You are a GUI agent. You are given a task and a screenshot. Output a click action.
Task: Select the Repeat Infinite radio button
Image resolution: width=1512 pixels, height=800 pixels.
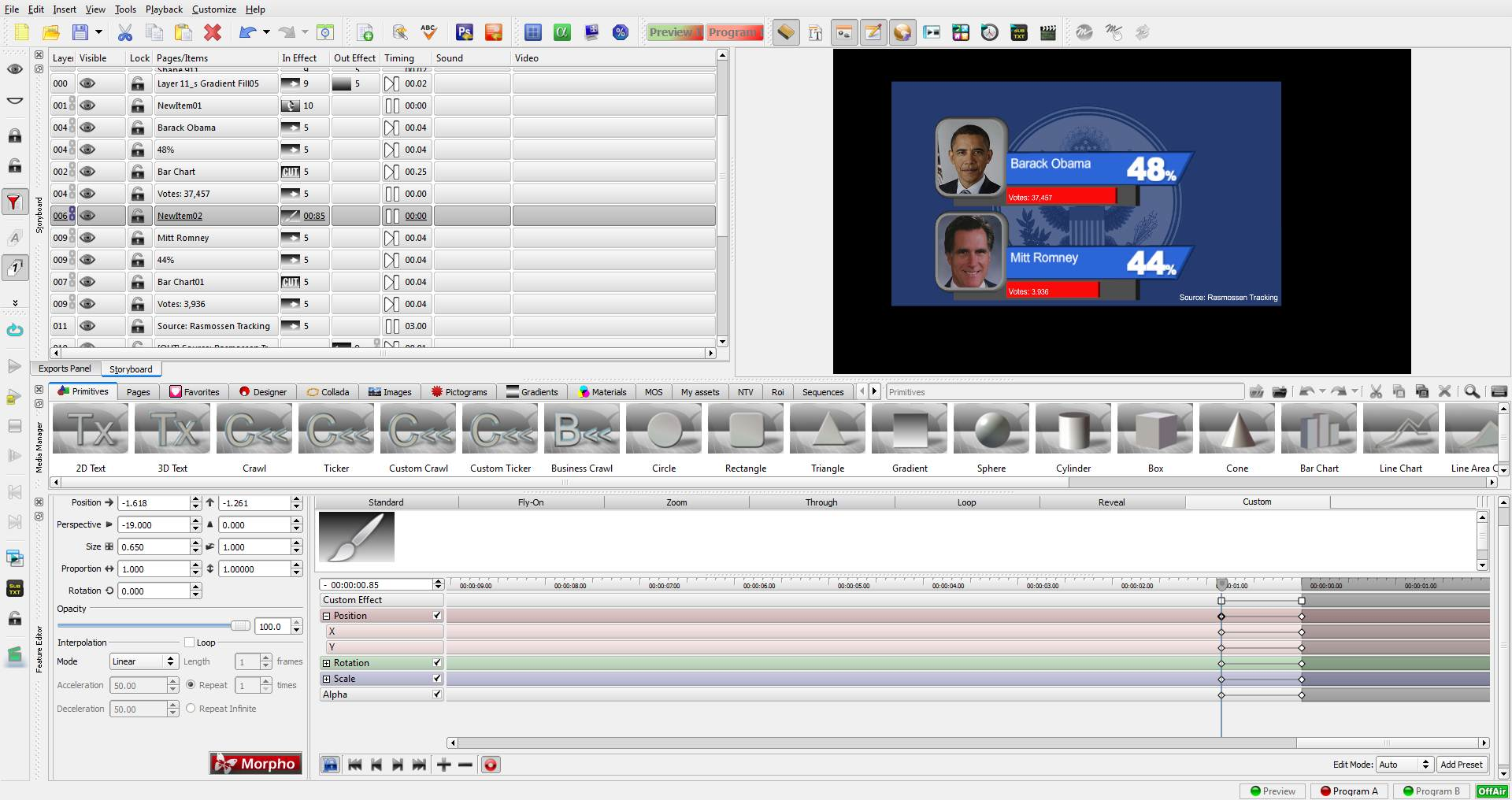(191, 709)
